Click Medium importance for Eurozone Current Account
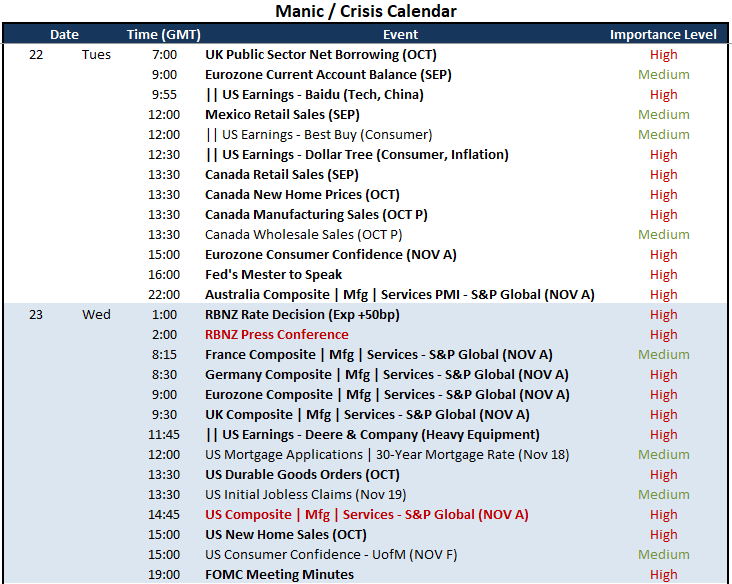Screen dimensions: 732x584 pos(663,75)
